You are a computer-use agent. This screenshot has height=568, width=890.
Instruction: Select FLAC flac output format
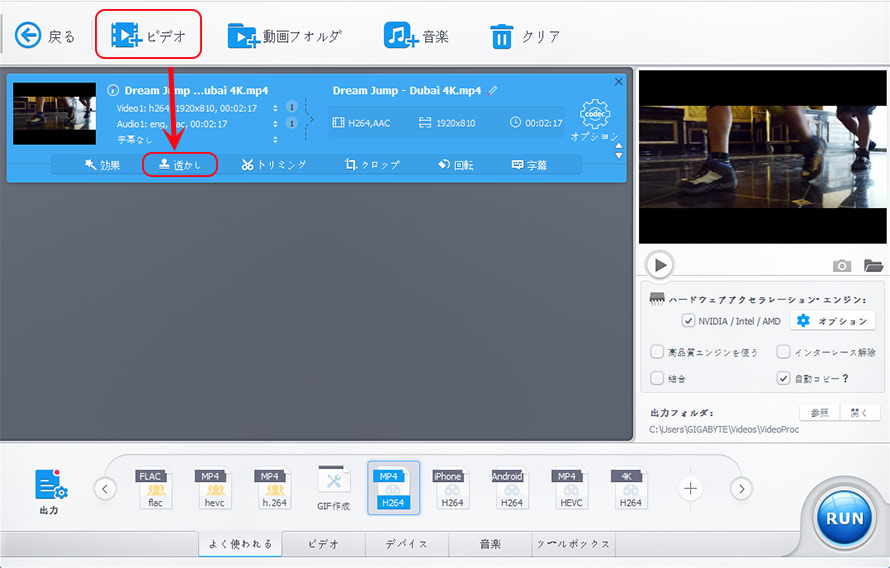click(x=156, y=489)
